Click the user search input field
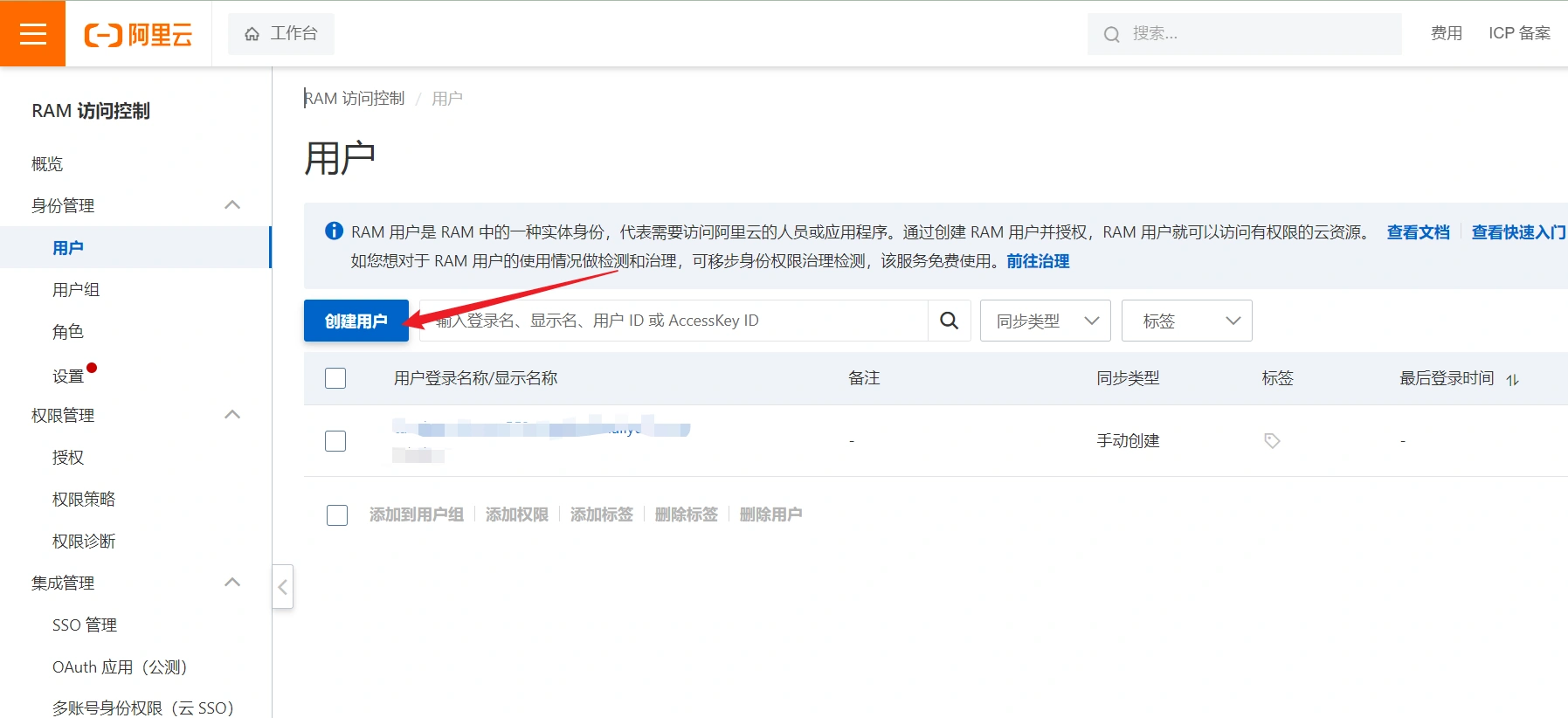This screenshot has height=718, width=1568. pos(673,321)
